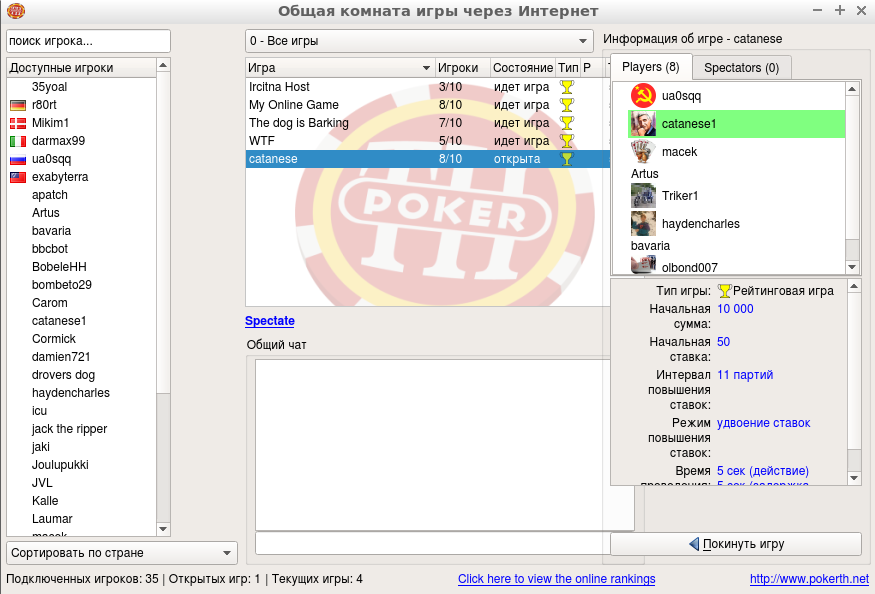
Task: Click the Доступные игроки list header
Action: 81,68
